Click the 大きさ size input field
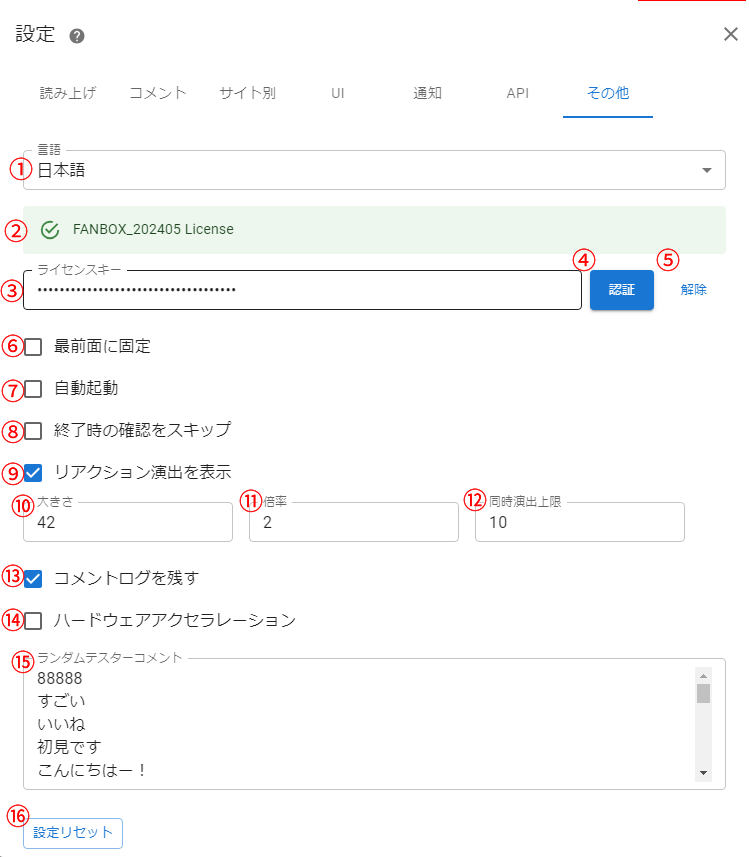 point(128,523)
